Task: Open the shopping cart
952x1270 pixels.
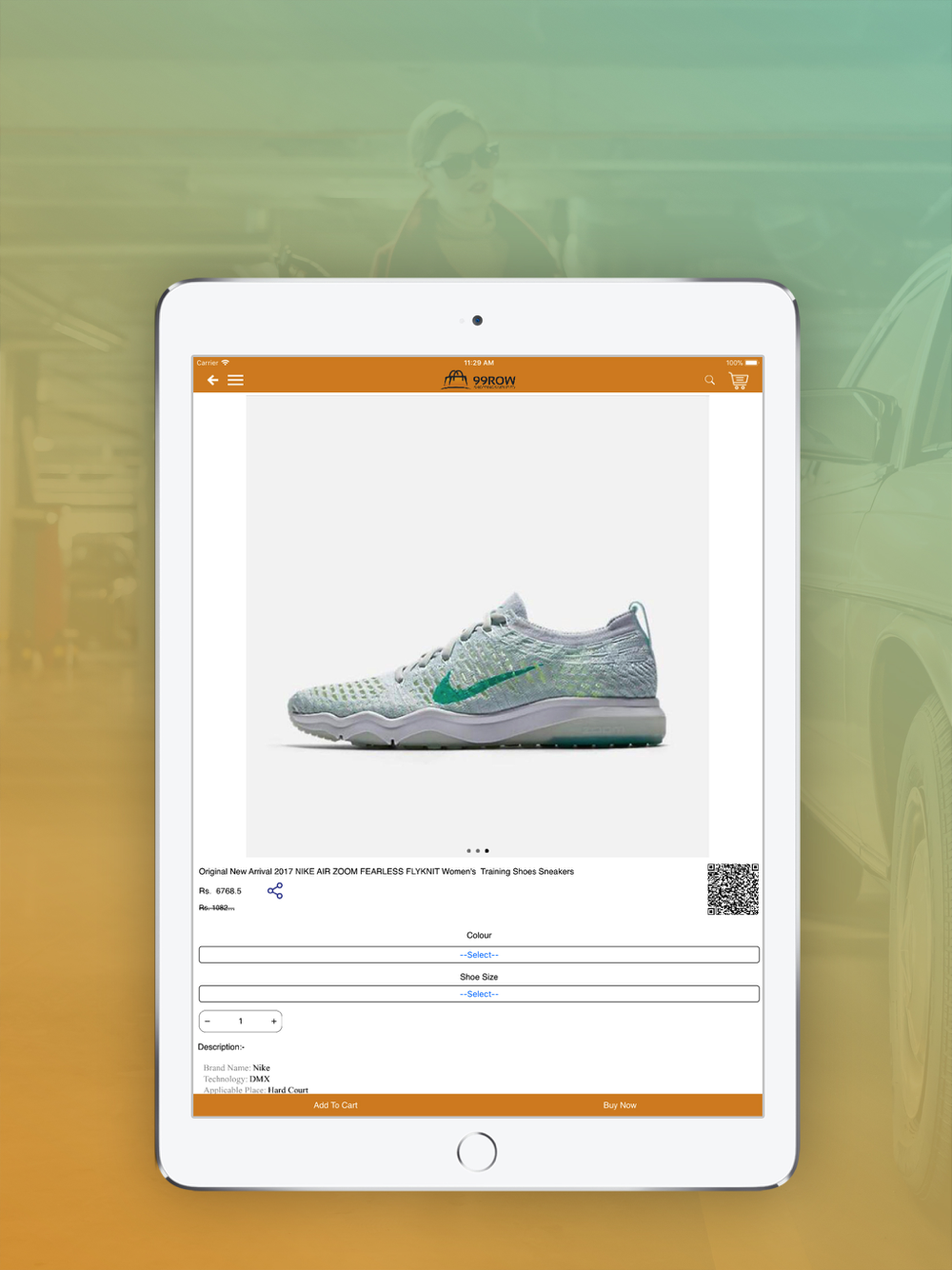Action: click(739, 380)
